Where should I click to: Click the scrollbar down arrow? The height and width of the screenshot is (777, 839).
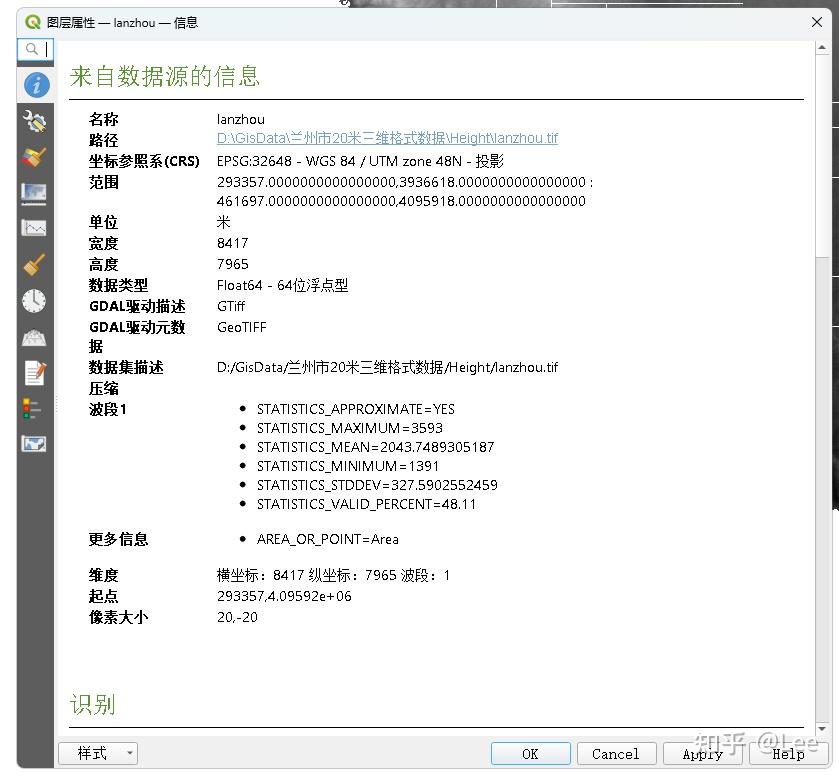(x=822, y=728)
